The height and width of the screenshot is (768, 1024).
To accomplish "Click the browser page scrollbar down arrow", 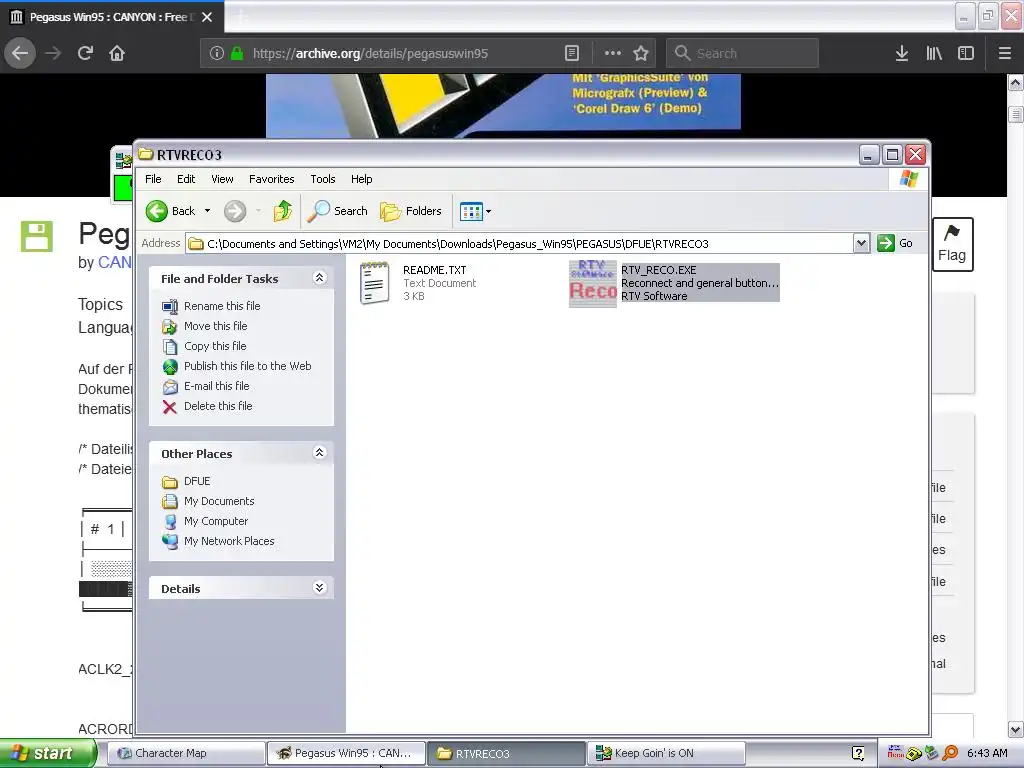I will (1016, 729).
